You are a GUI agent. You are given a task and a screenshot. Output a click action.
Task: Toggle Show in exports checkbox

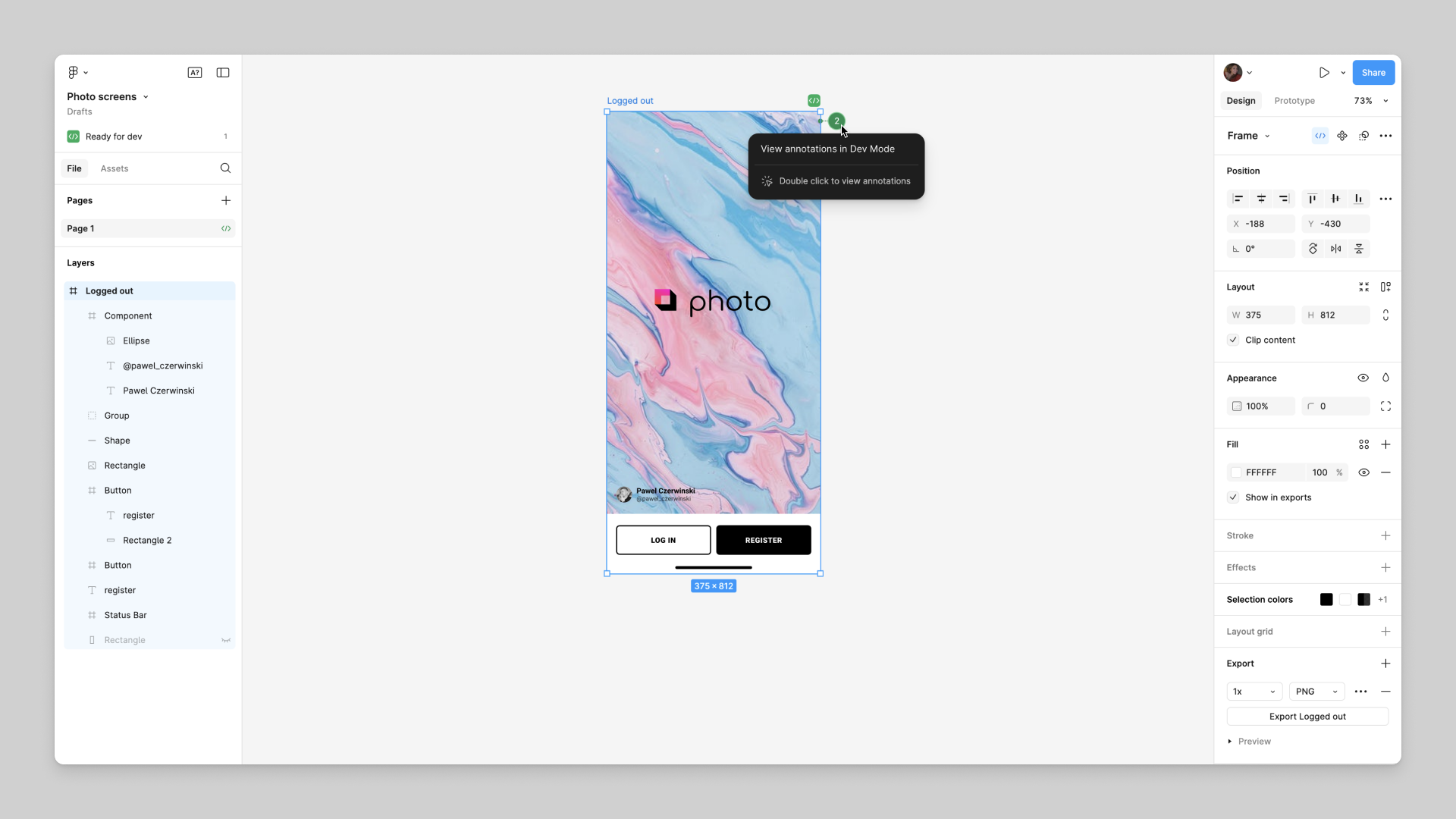pos(1234,497)
